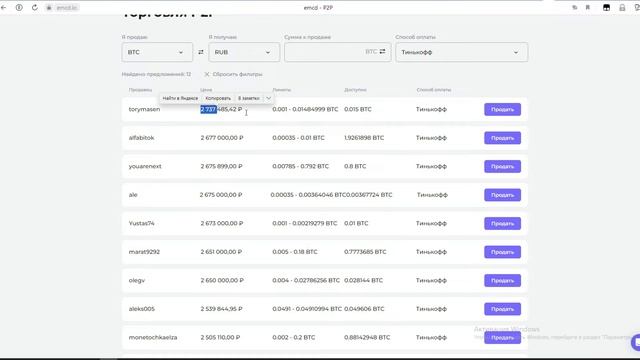Image resolution: width=640 pixels, height=360 pixels.
Task: Click the available amount 0.8 BTC
Action: click(x=355, y=167)
